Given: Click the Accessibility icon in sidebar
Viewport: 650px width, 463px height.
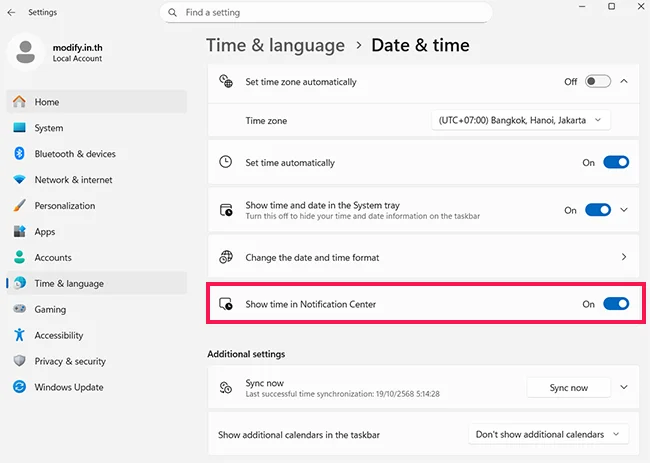Looking at the screenshot, I should tap(19, 335).
